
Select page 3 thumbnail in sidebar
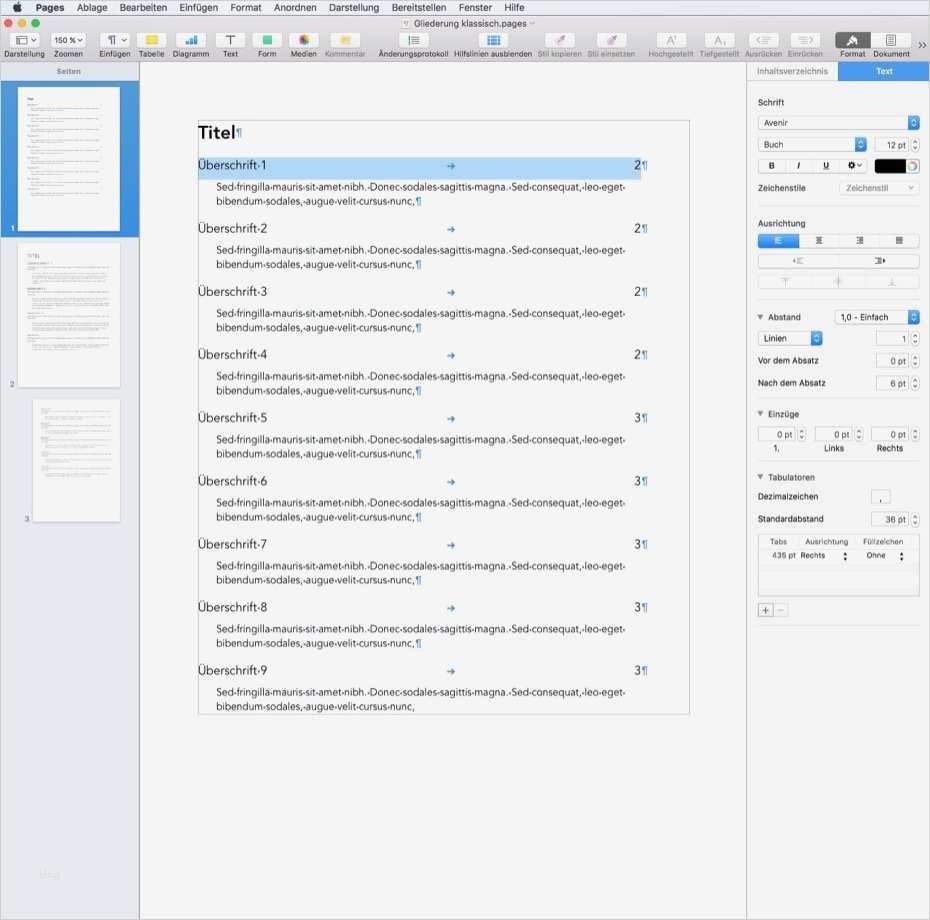(x=77, y=460)
